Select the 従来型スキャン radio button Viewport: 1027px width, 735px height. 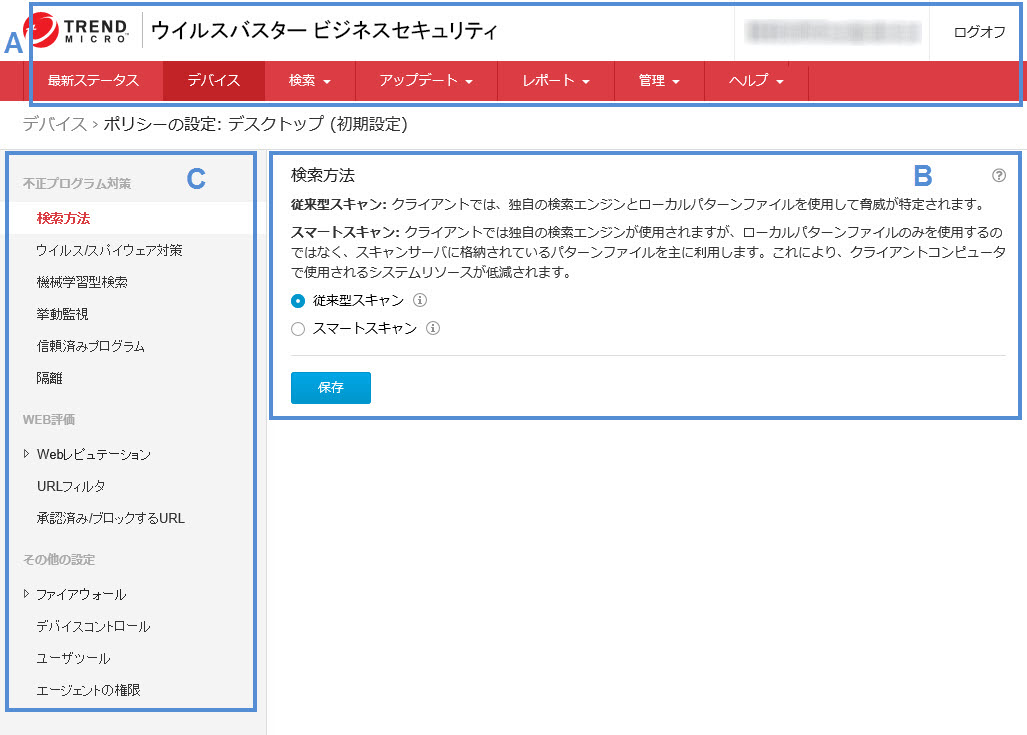[x=297, y=300]
